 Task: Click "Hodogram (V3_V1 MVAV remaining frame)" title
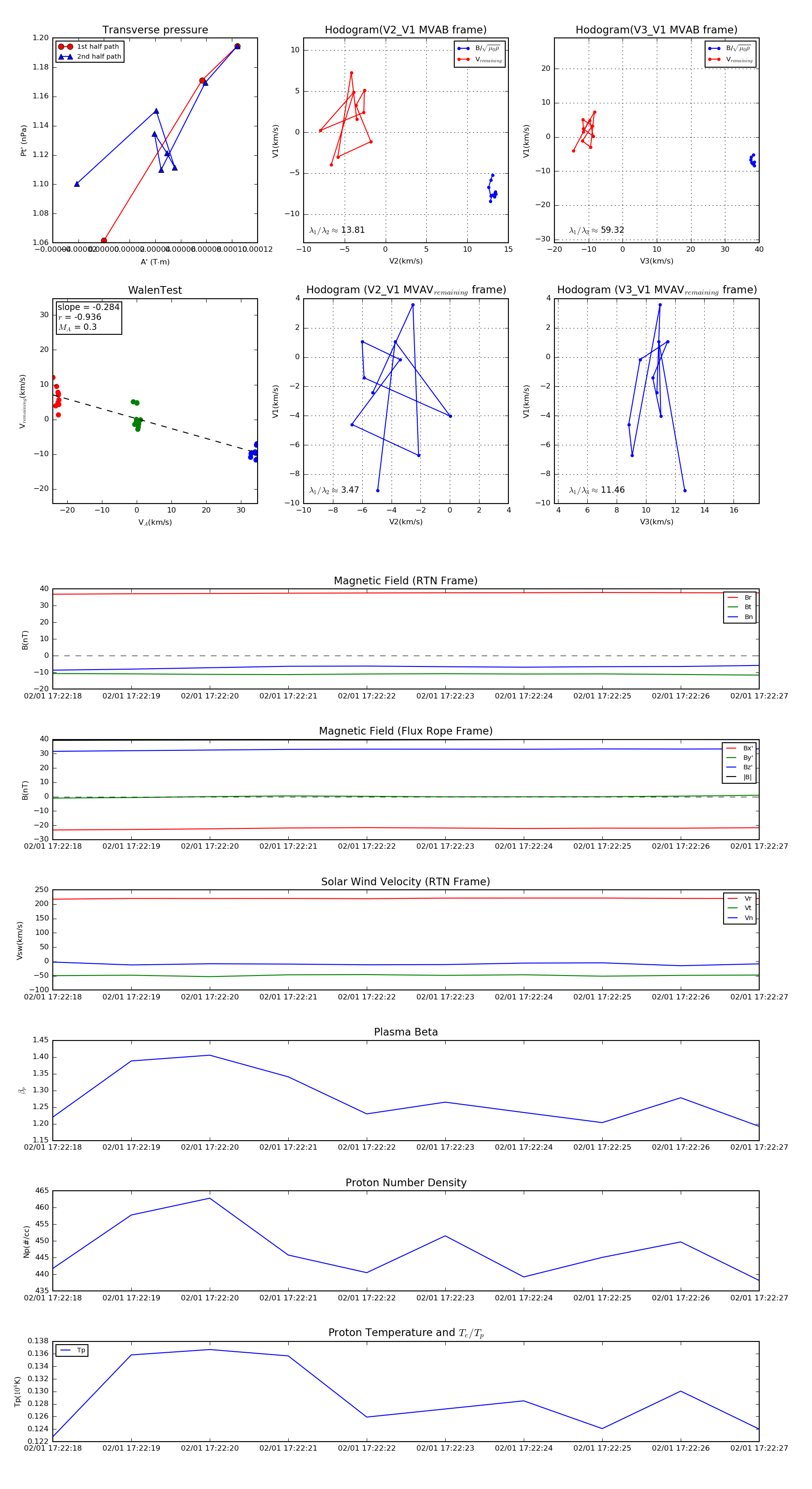click(x=656, y=290)
